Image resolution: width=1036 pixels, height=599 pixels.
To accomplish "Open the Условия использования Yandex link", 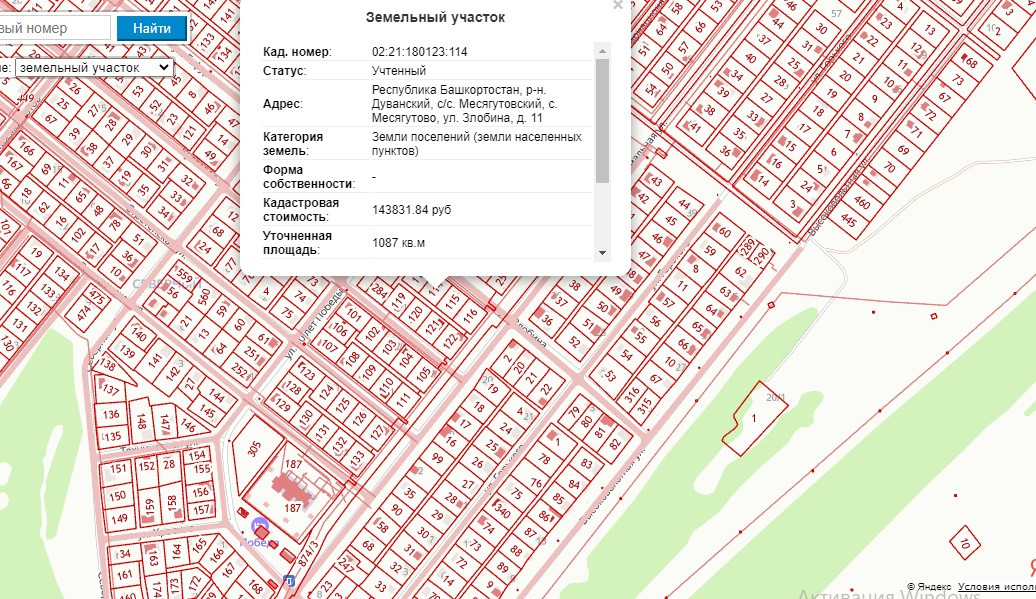I will pos(996,586).
